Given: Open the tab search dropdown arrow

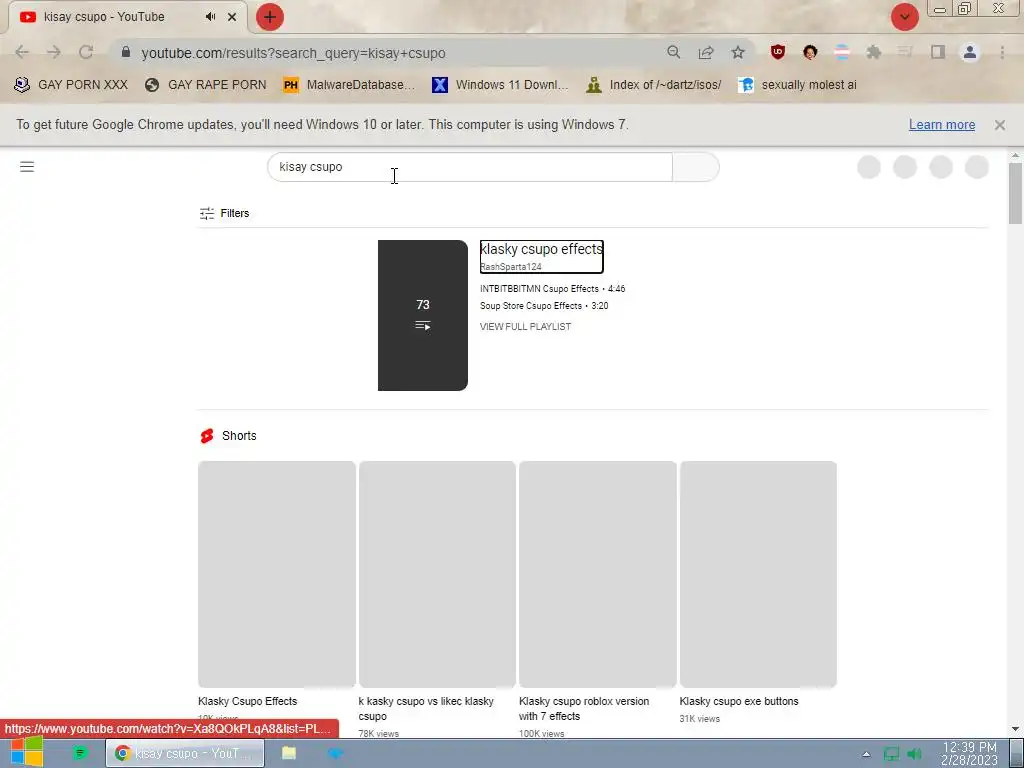Looking at the screenshot, I should pyautogui.click(x=904, y=17).
